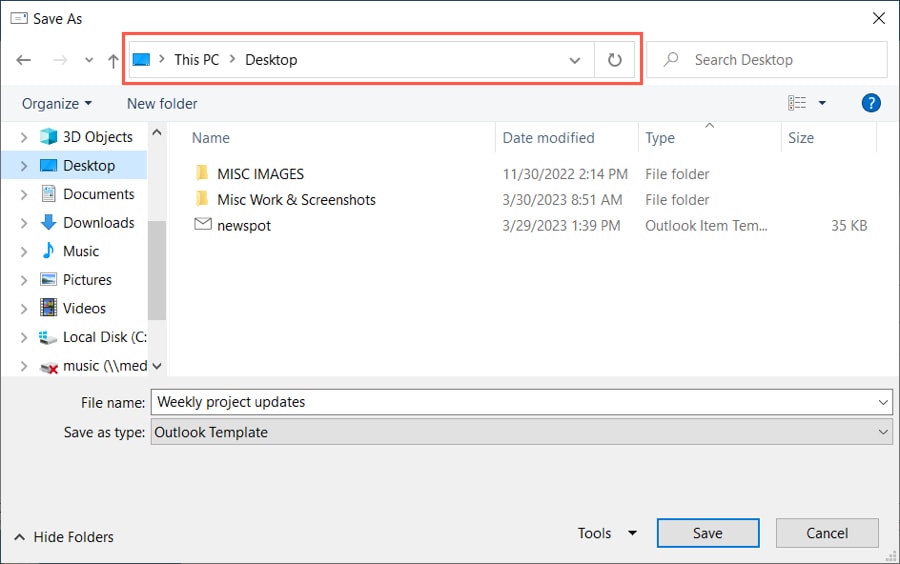Select the disconnected music network drive

coord(92,366)
